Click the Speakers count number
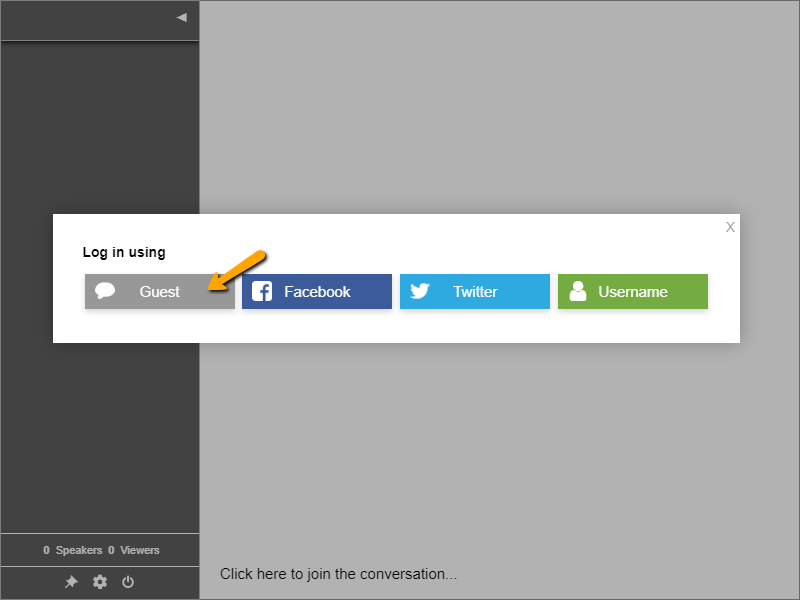The width and height of the screenshot is (800, 600). (46, 550)
